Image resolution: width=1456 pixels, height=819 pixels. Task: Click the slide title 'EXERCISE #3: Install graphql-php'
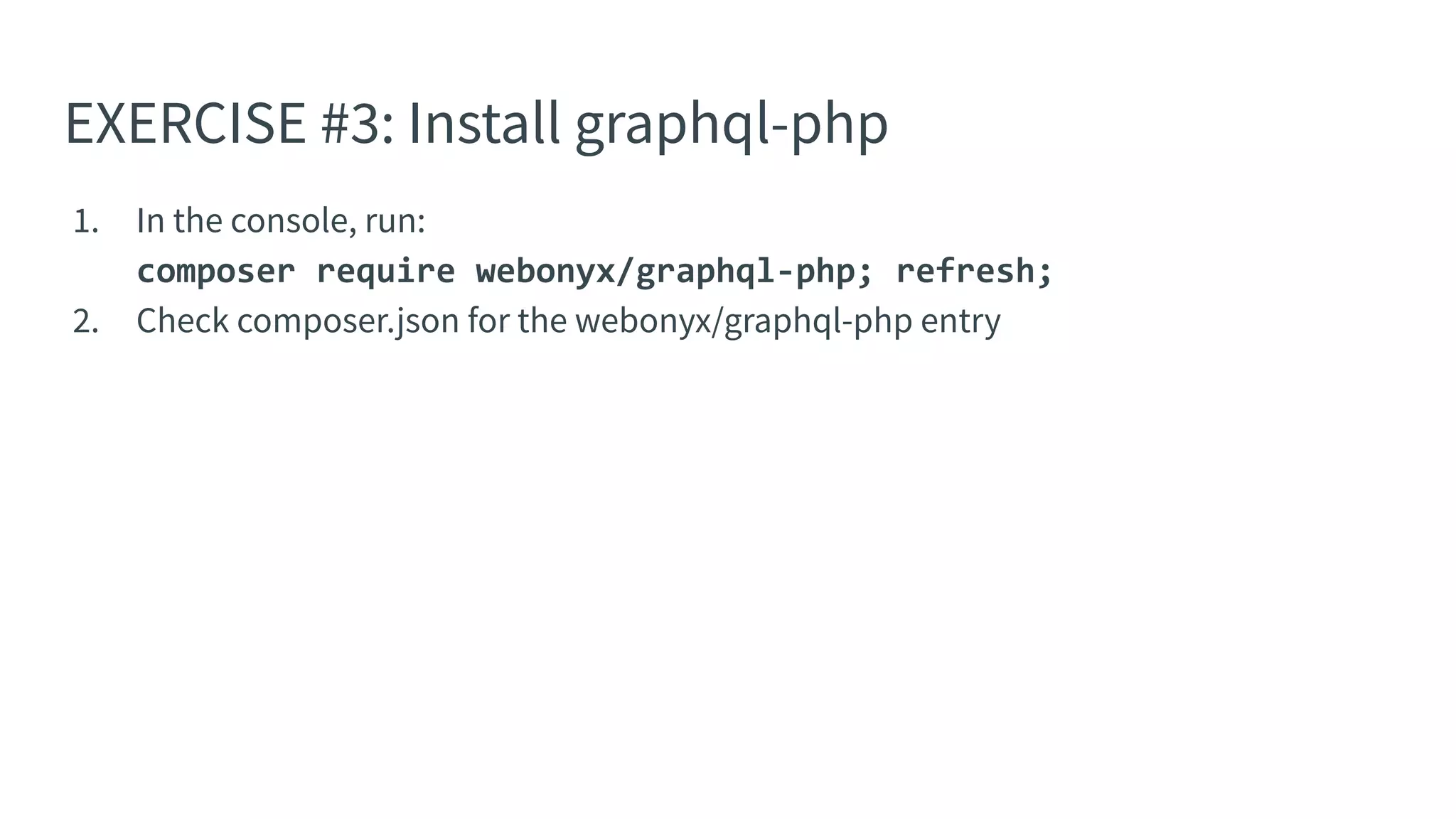click(476, 124)
